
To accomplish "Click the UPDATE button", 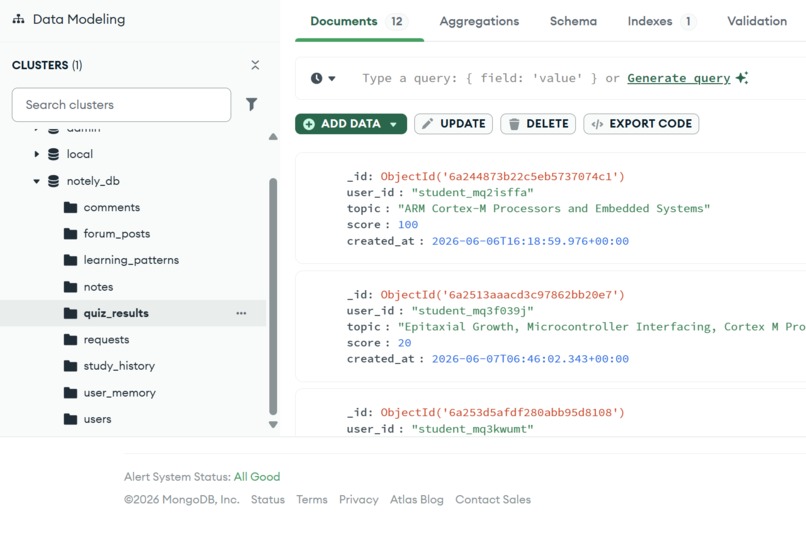I will pos(453,124).
